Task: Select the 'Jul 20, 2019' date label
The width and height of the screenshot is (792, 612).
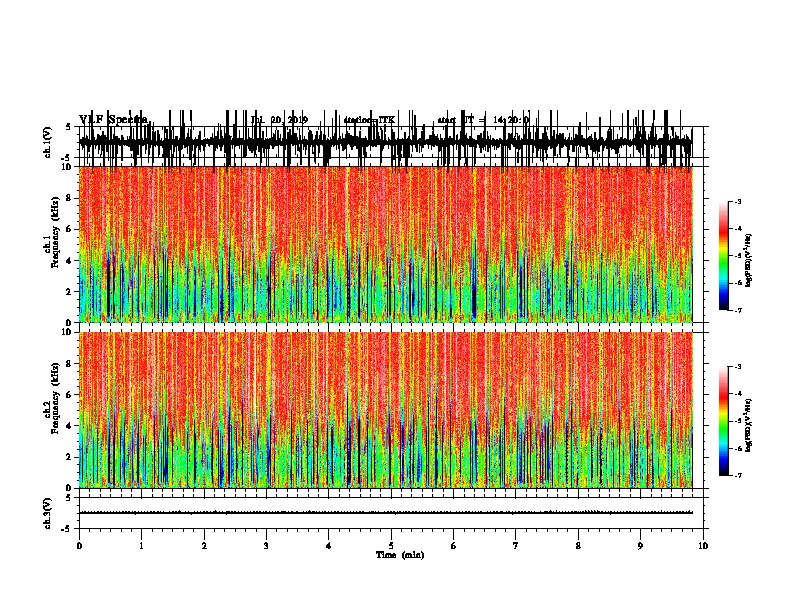Action: 279,120
